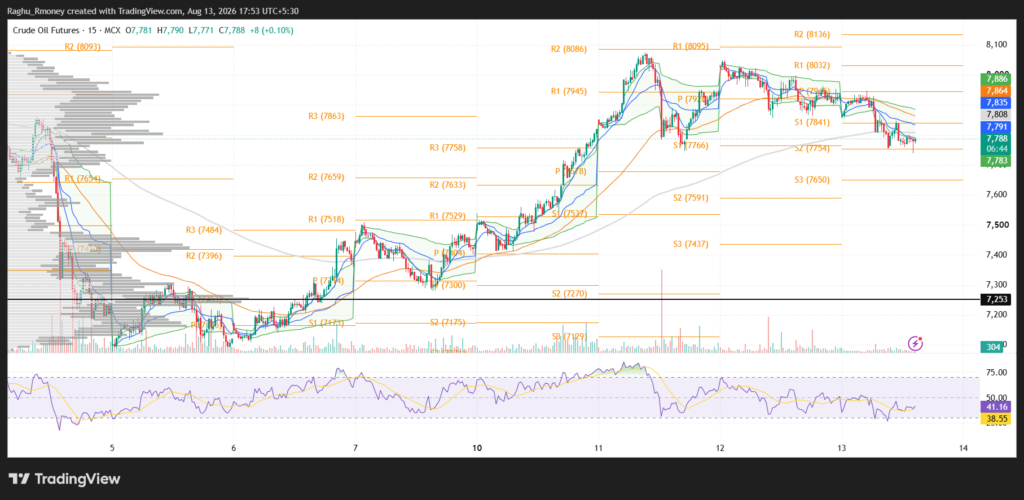Click the 75.00 RSI axis label

[997, 373]
